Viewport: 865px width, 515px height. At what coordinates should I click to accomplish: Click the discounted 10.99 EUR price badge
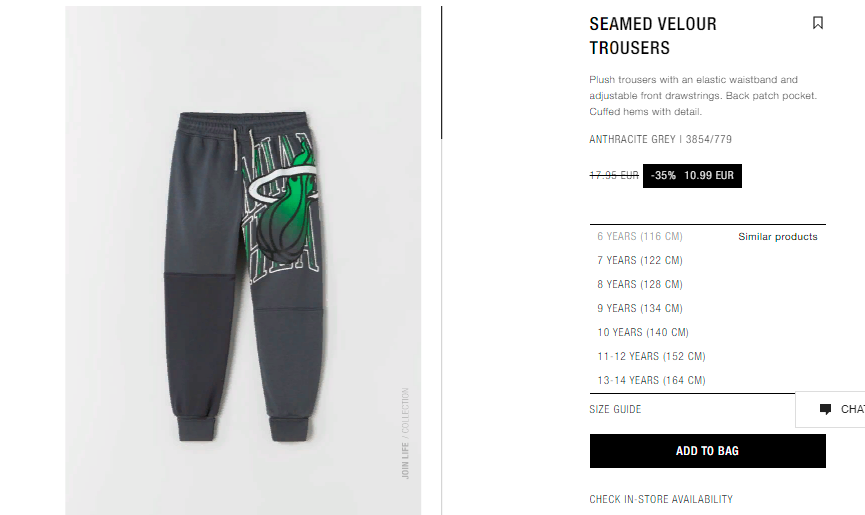click(692, 176)
